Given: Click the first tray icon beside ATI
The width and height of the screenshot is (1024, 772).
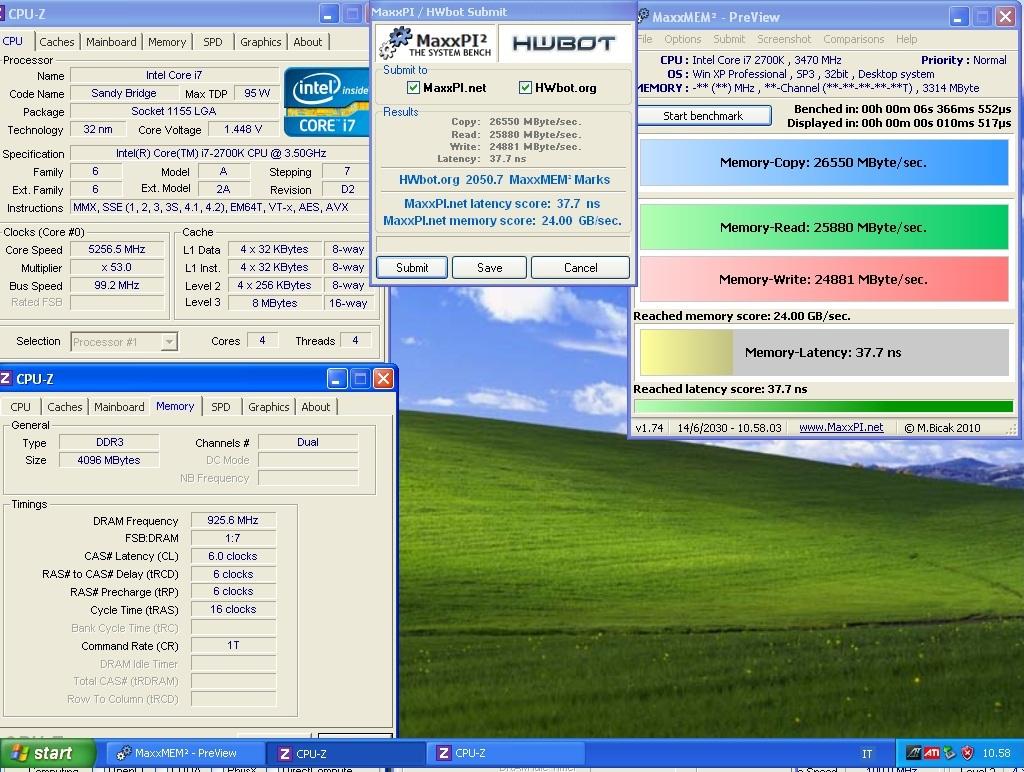Looking at the screenshot, I should click(x=913, y=753).
